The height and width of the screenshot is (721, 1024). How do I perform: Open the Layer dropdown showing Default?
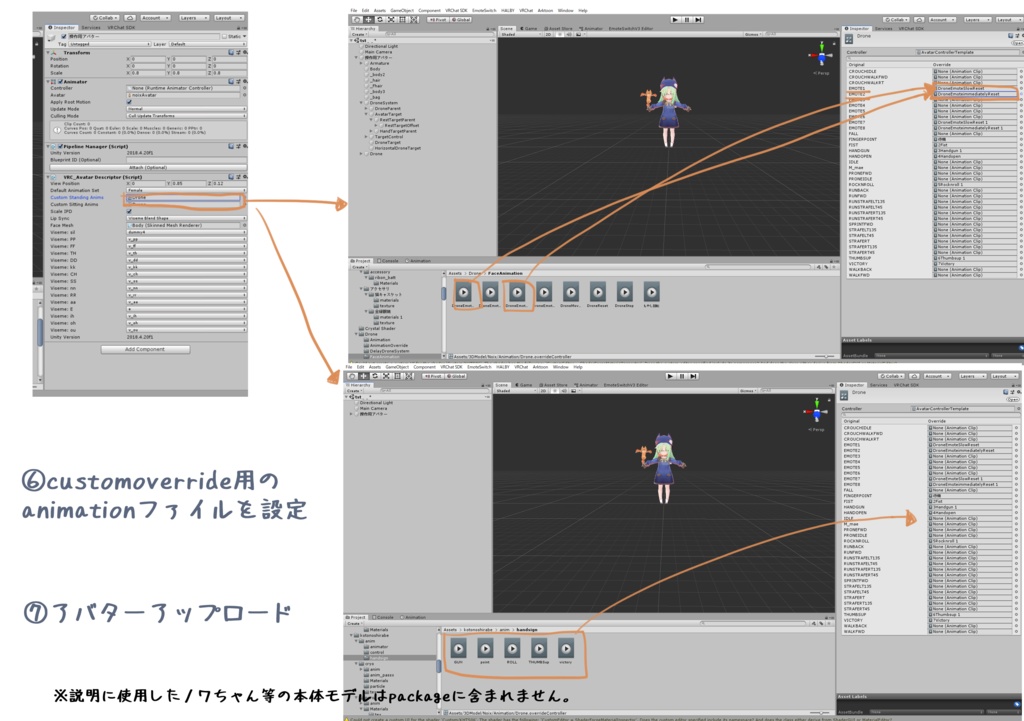tap(207, 44)
